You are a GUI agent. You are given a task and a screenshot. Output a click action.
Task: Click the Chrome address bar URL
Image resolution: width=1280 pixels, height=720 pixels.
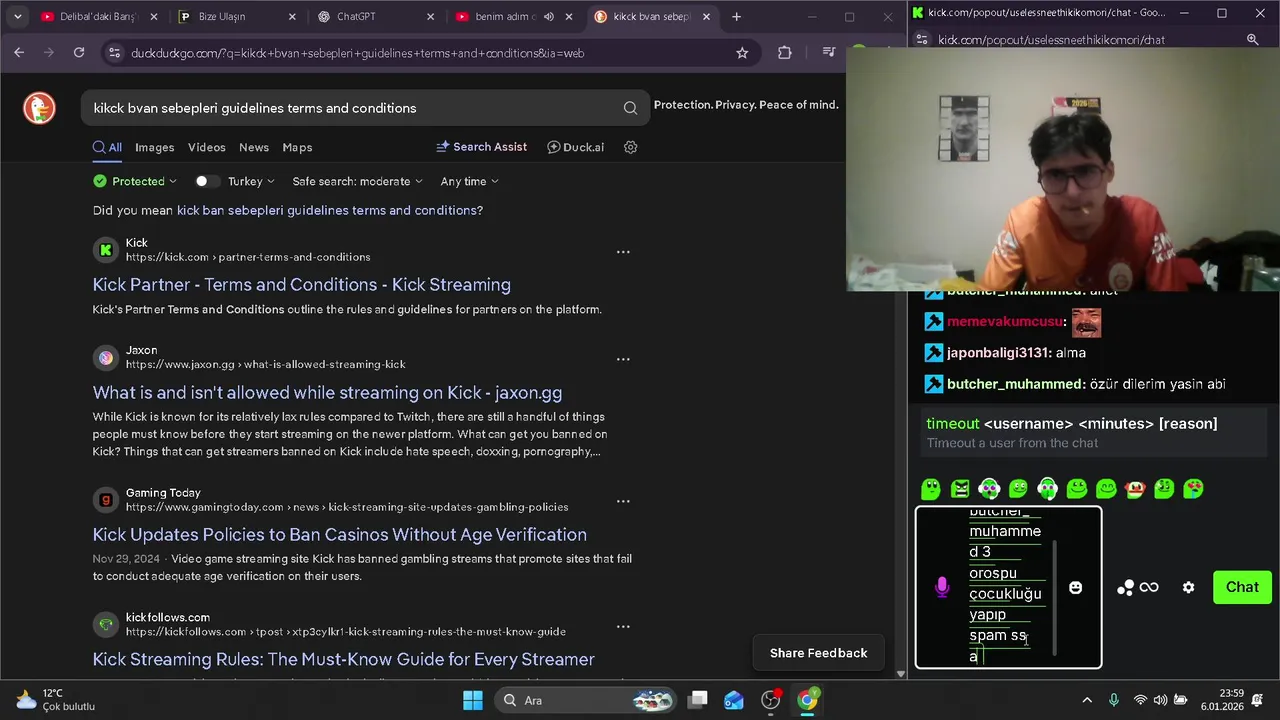tap(357, 53)
